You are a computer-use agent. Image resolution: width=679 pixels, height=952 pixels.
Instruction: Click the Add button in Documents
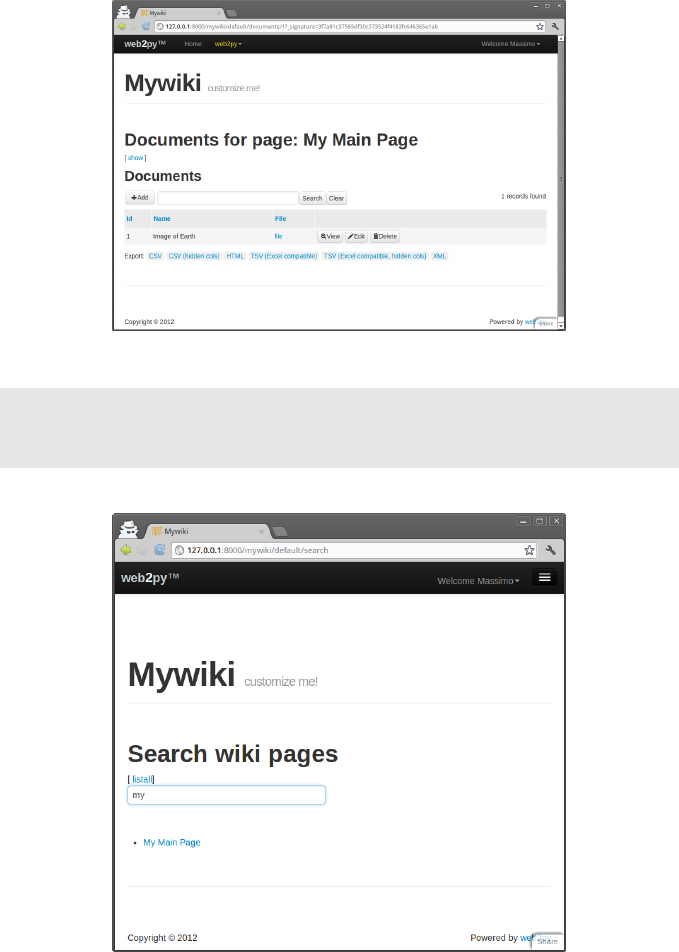tap(140, 197)
